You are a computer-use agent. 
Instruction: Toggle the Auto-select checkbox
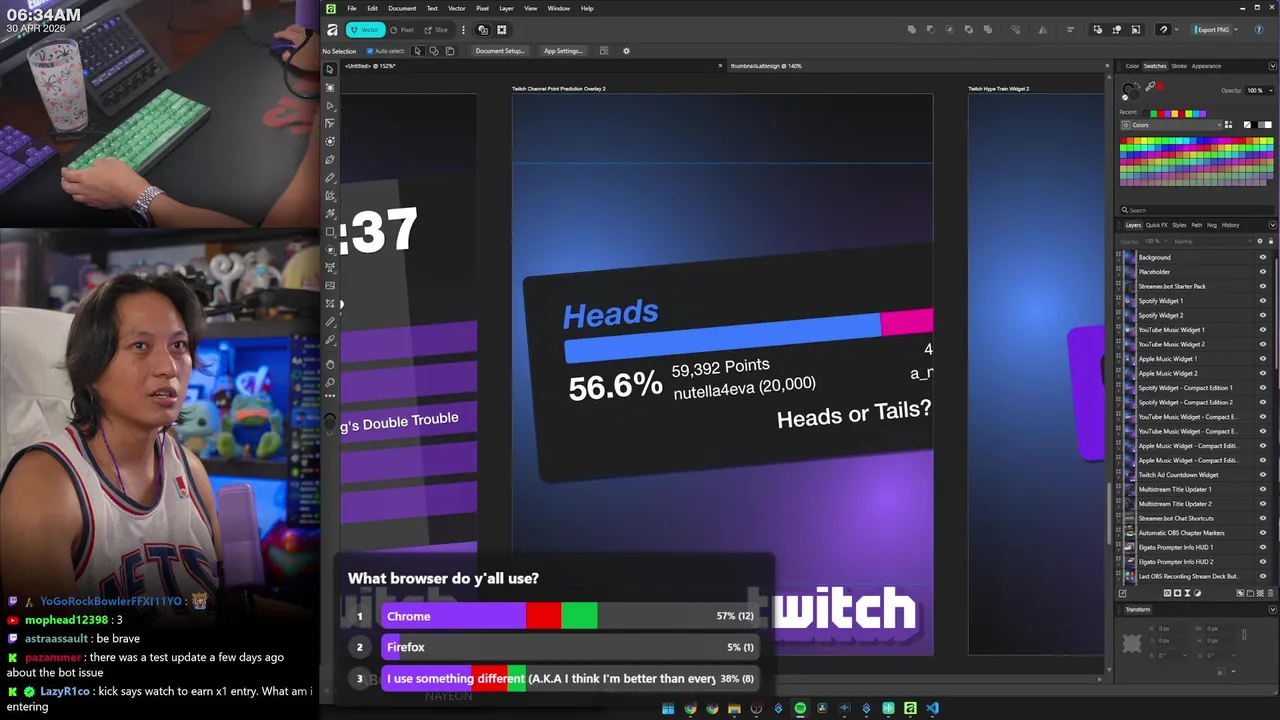(370, 51)
